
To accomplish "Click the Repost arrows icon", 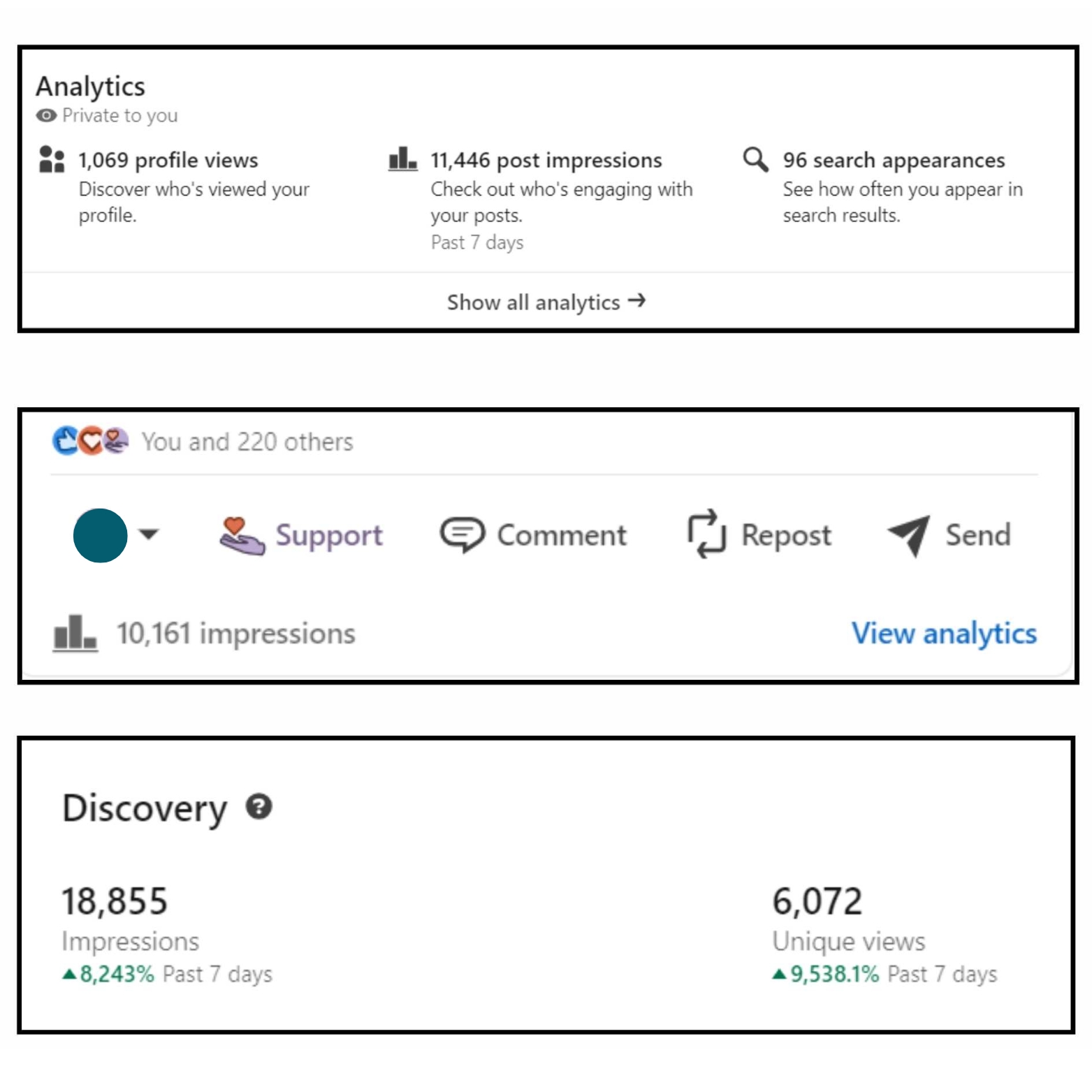I will click(x=706, y=535).
